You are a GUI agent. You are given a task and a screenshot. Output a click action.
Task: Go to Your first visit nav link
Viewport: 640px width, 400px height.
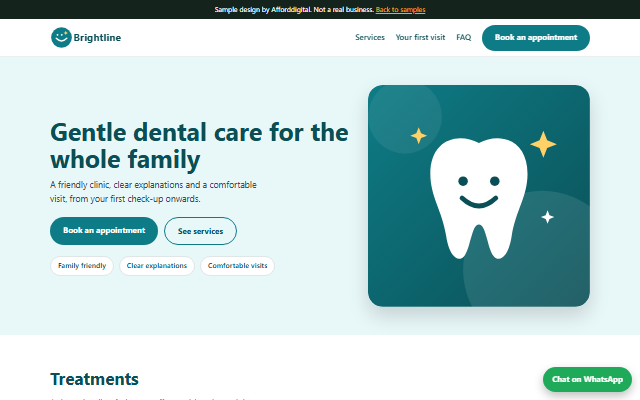[420, 37]
